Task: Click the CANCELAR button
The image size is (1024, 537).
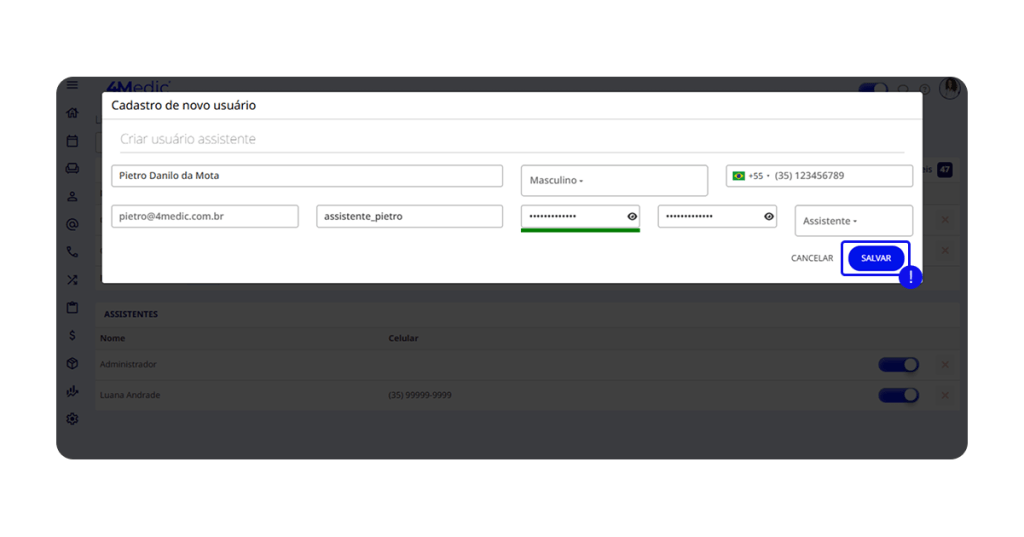Action: [x=811, y=258]
